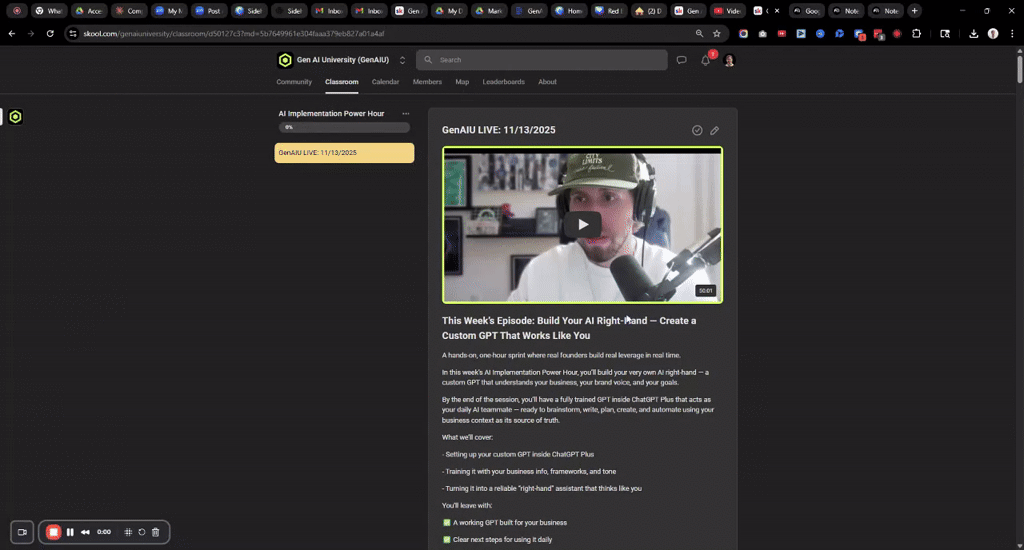1024x550 pixels.
Task: Open the browser extensions puzzle icon
Action: tap(916, 33)
